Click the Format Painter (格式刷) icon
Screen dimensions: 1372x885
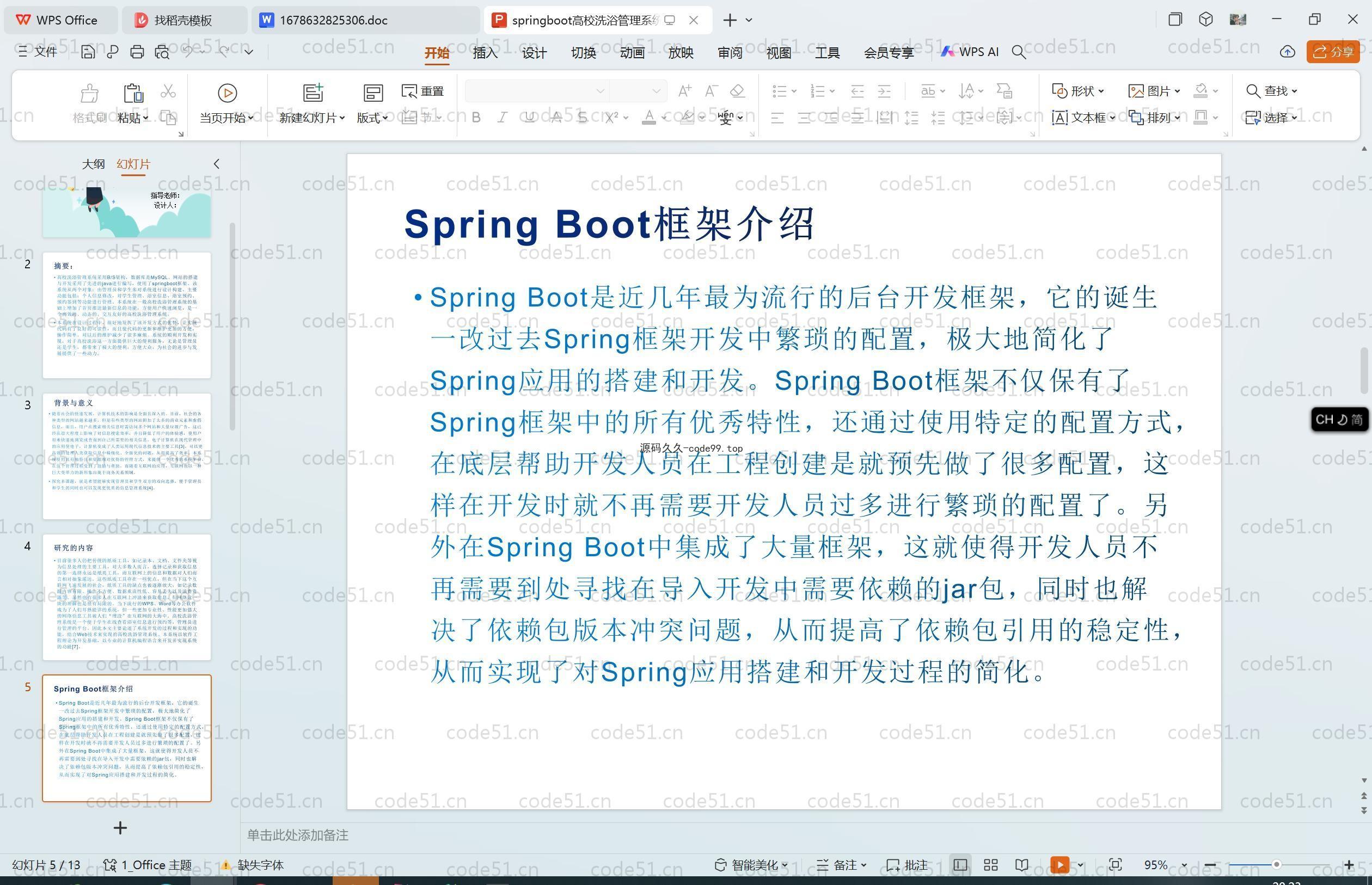point(90,93)
